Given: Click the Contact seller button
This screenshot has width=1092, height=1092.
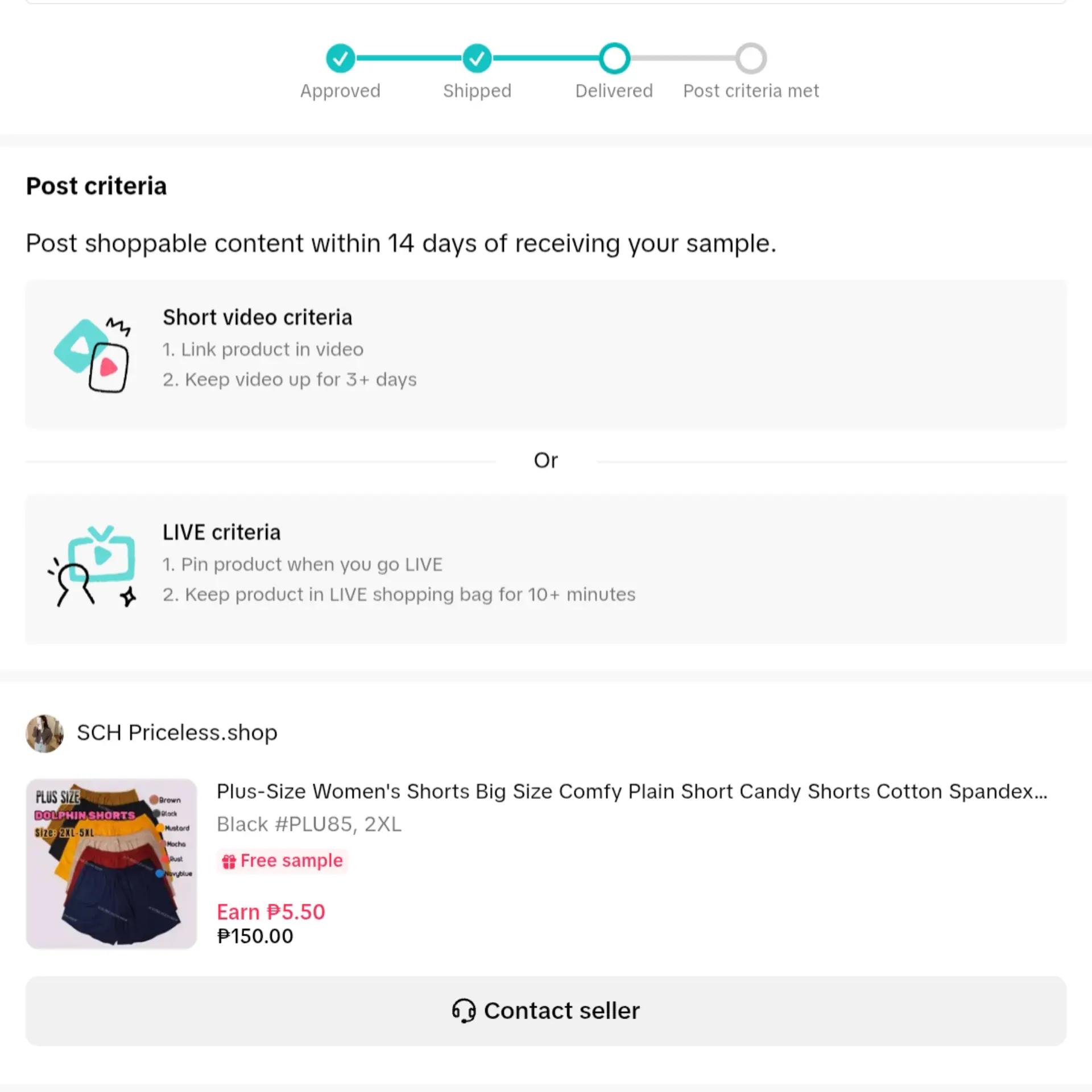Looking at the screenshot, I should [546, 1011].
